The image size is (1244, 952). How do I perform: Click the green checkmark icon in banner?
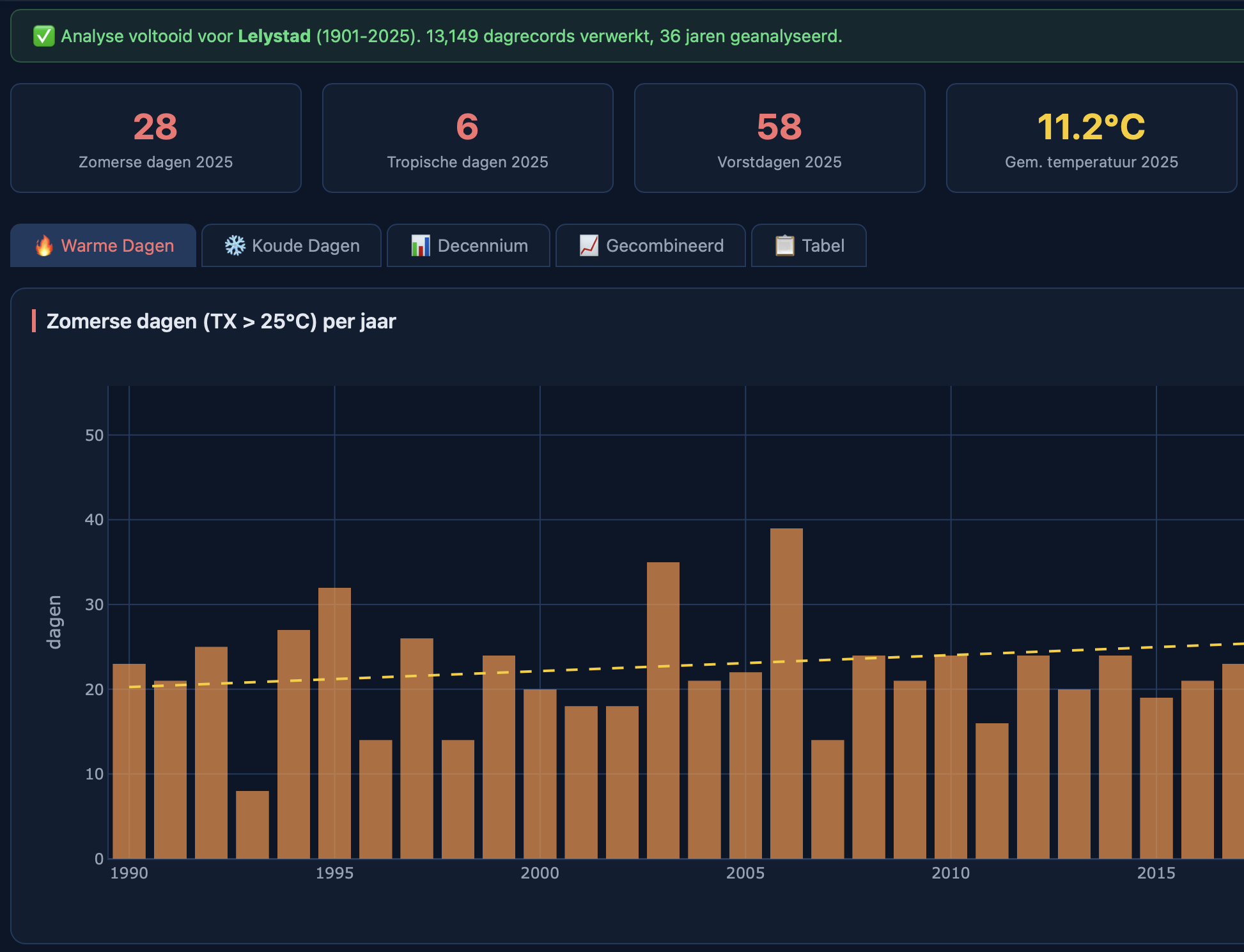click(x=43, y=36)
